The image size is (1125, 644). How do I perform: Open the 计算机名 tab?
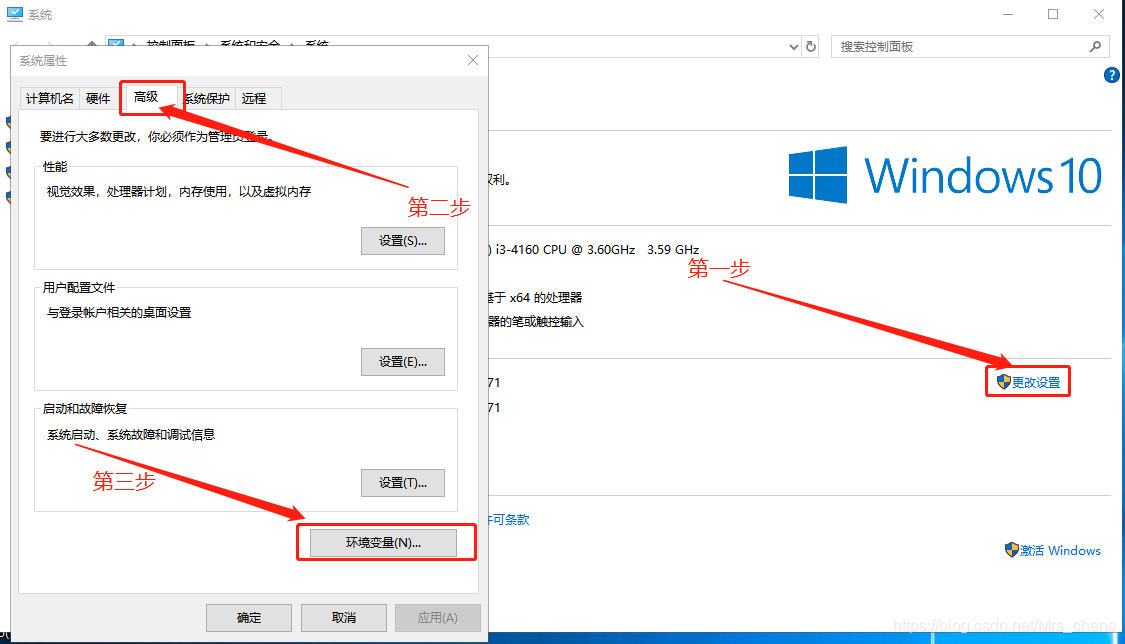click(50, 98)
